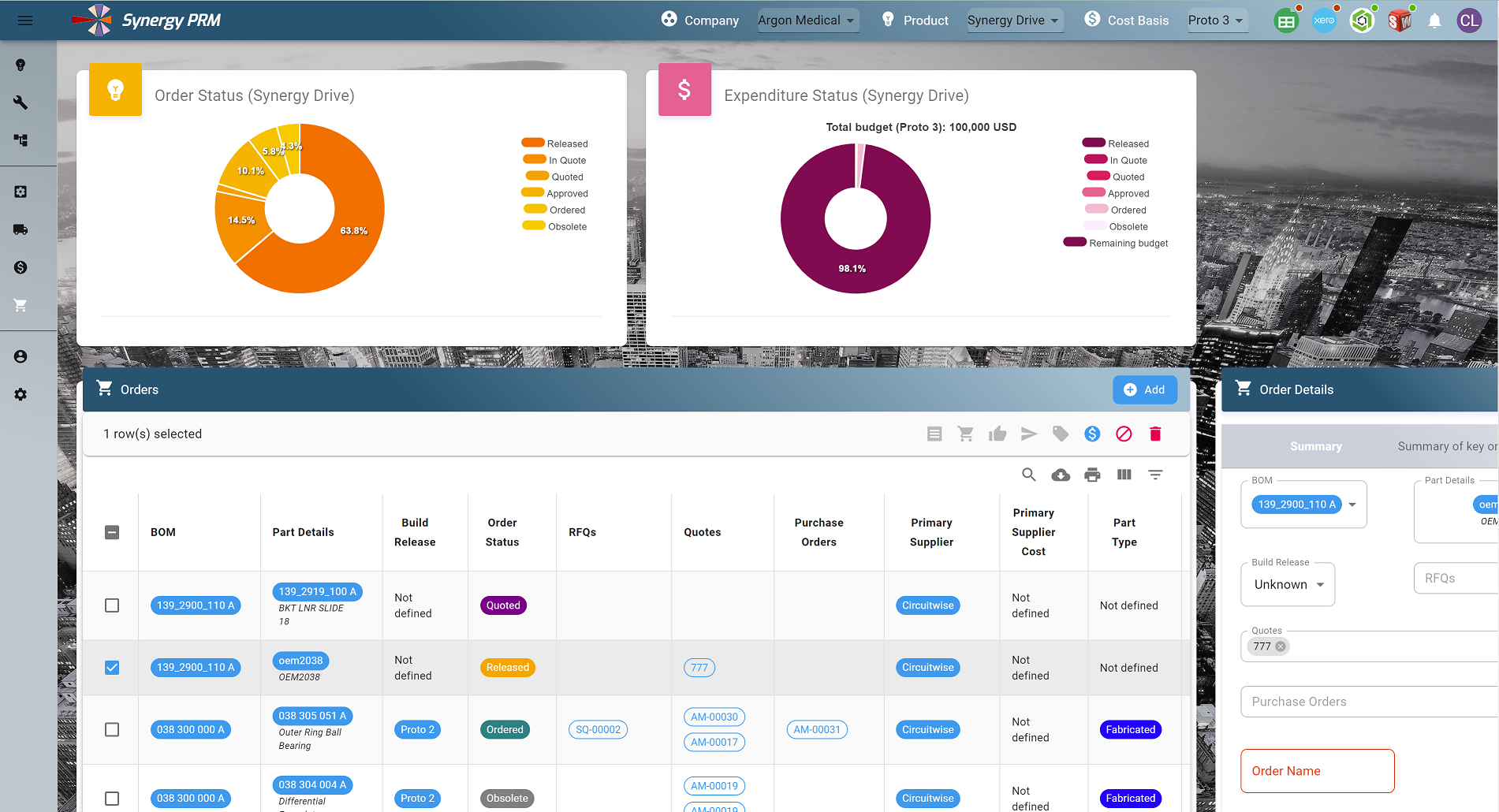Image resolution: width=1499 pixels, height=812 pixels.
Task: Expand the BOM dropdown in Order Details
Action: tap(1352, 505)
